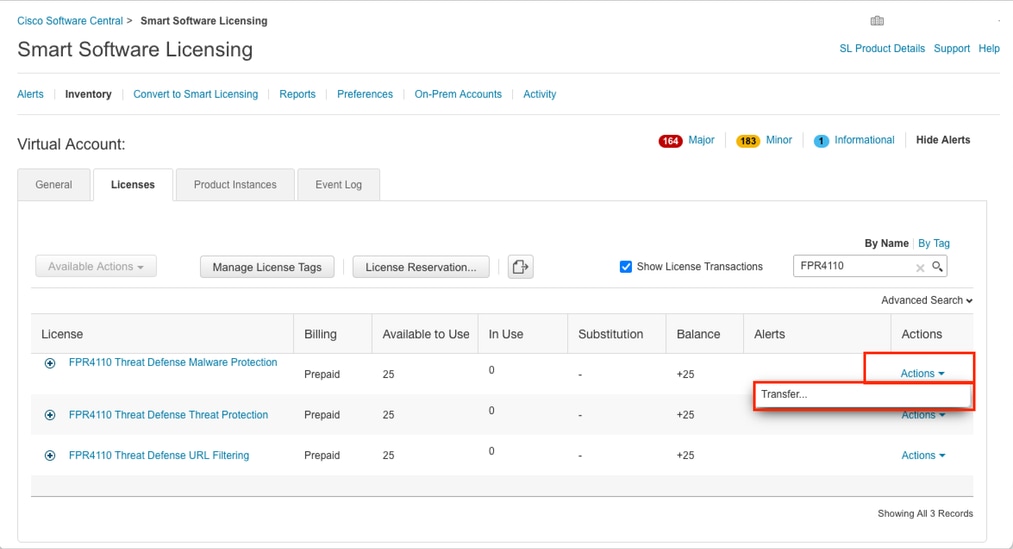Click the Informational alerts link
Screen dimensions: 1013x549
864,140
